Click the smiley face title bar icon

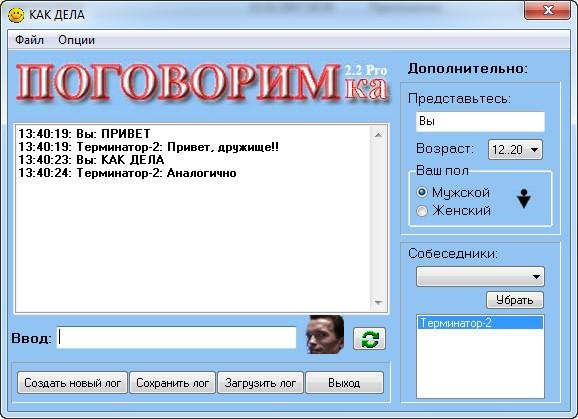(x=16, y=15)
